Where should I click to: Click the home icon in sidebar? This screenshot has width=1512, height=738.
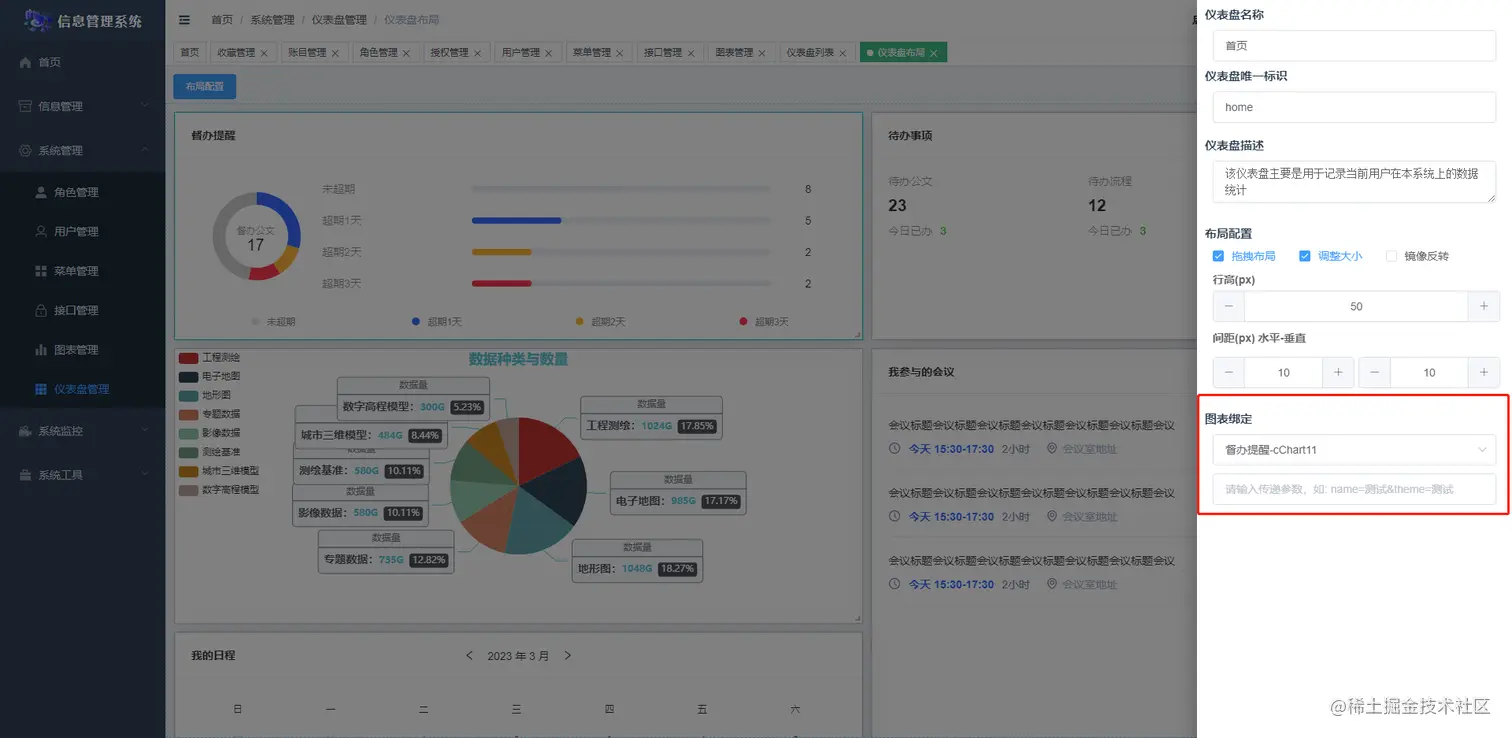point(26,62)
